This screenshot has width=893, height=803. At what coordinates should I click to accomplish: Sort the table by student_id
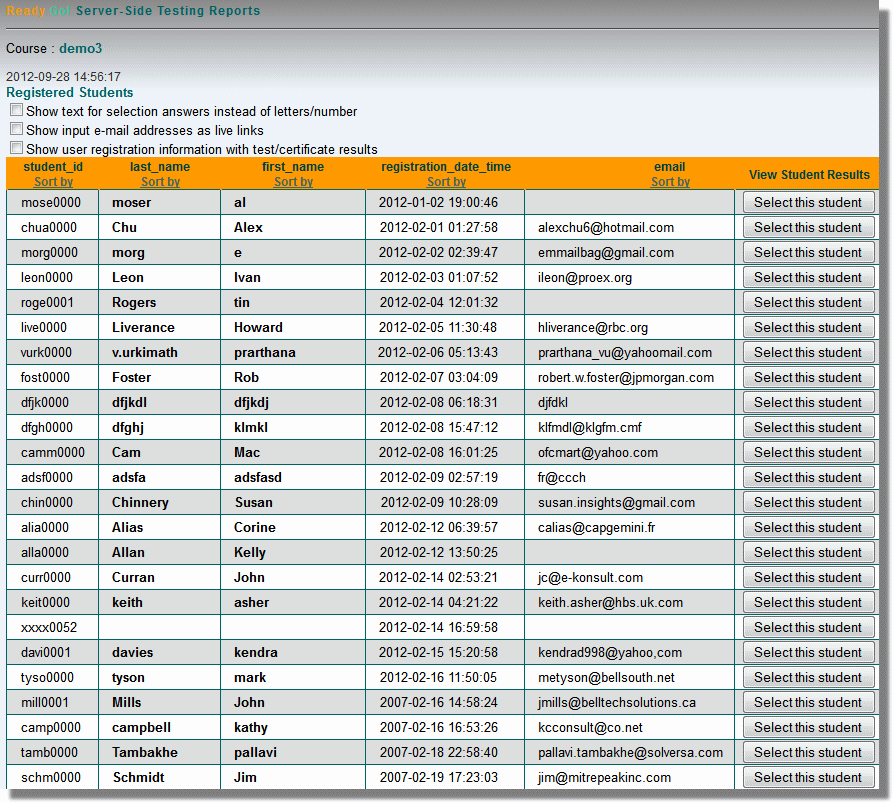click(x=53, y=182)
